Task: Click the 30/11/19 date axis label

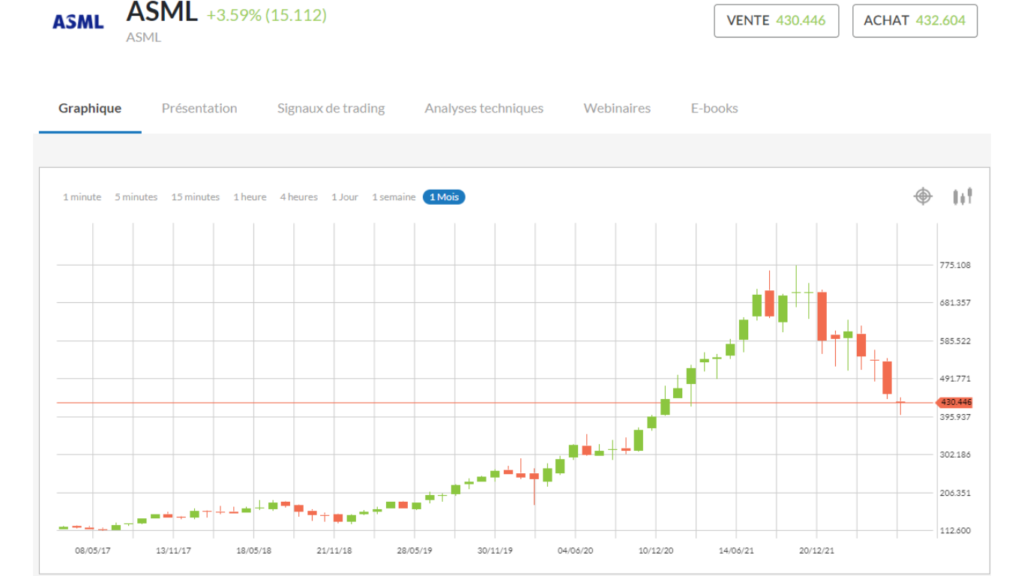Action: click(x=494, y=551)
